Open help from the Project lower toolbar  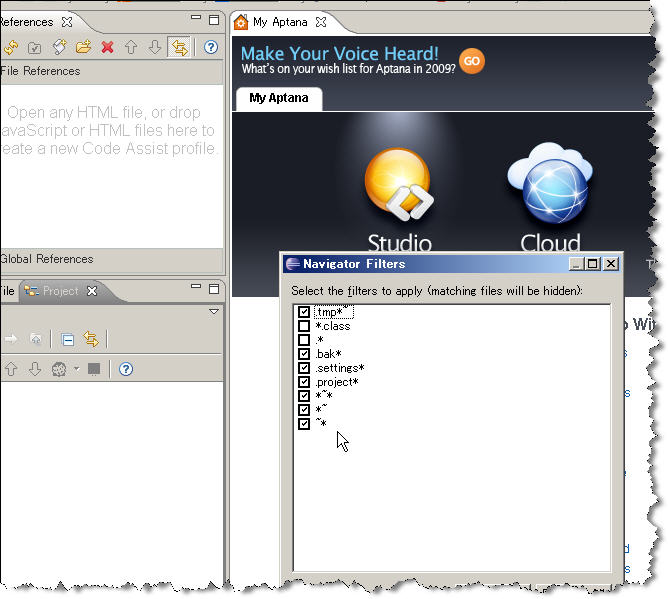pos(126,369)
